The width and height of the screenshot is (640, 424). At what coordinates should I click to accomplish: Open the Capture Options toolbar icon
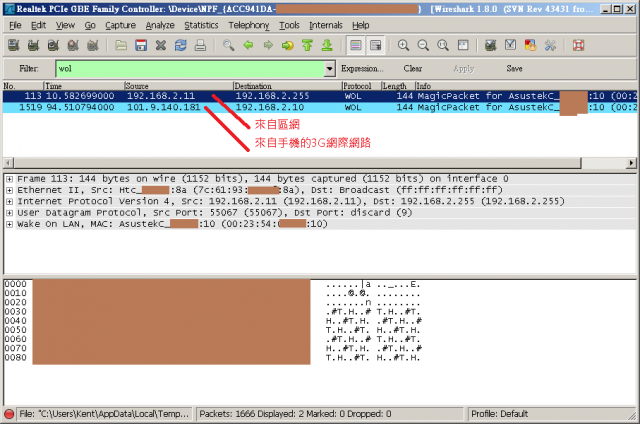[x=33, y=45]
